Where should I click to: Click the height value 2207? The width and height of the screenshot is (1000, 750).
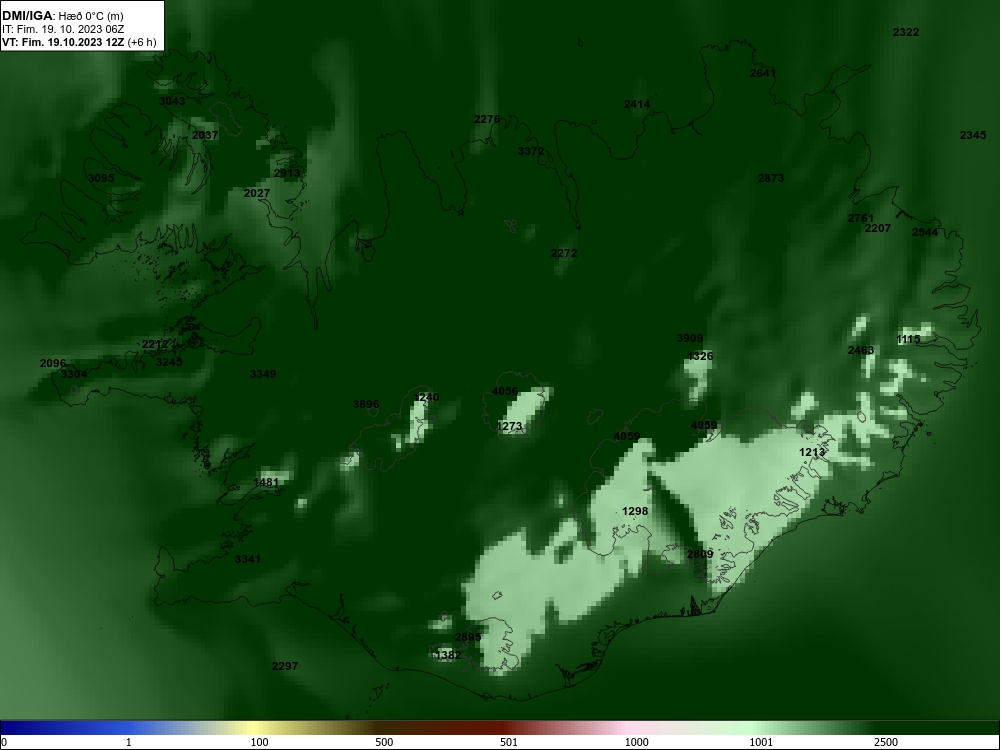point(878,228)
